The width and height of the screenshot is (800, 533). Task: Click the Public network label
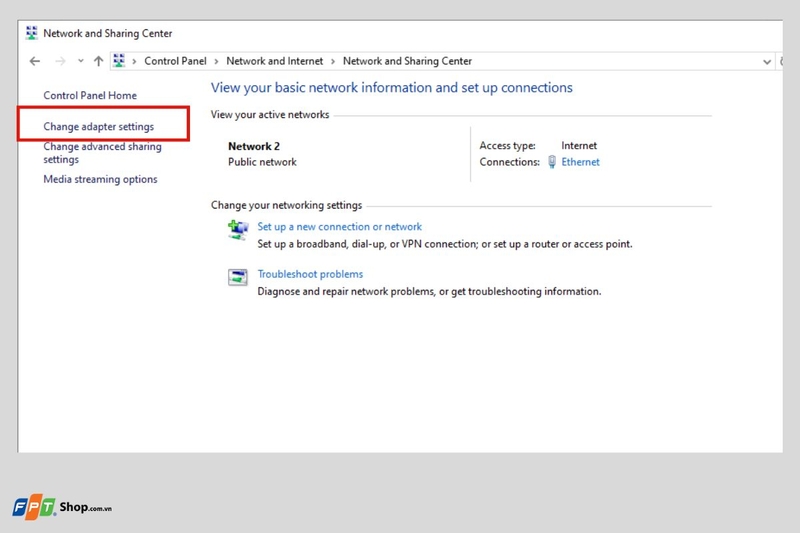(262, 162)
